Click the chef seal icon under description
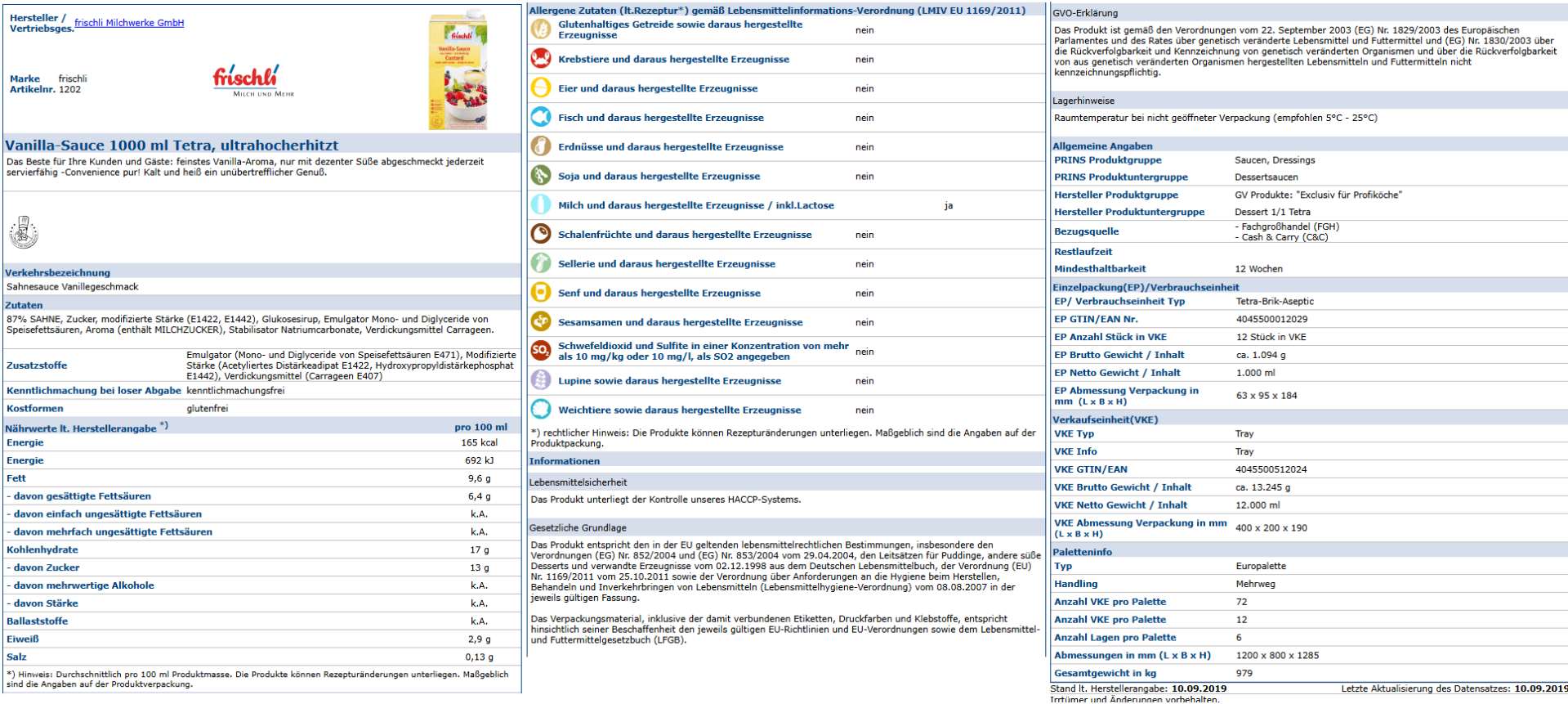Screen dimensions: 1568x704 24,232
